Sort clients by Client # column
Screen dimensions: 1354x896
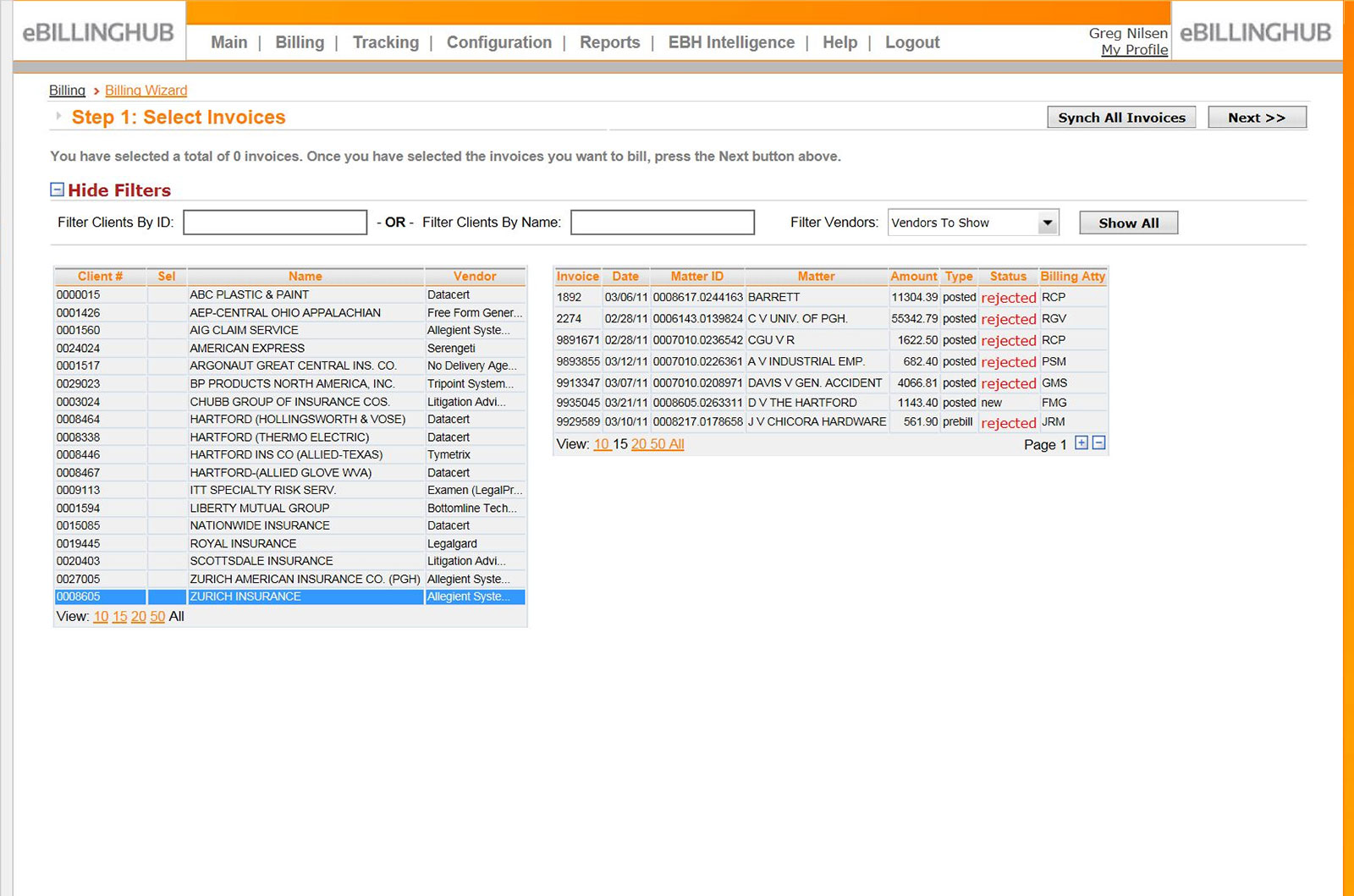[100, 276]
